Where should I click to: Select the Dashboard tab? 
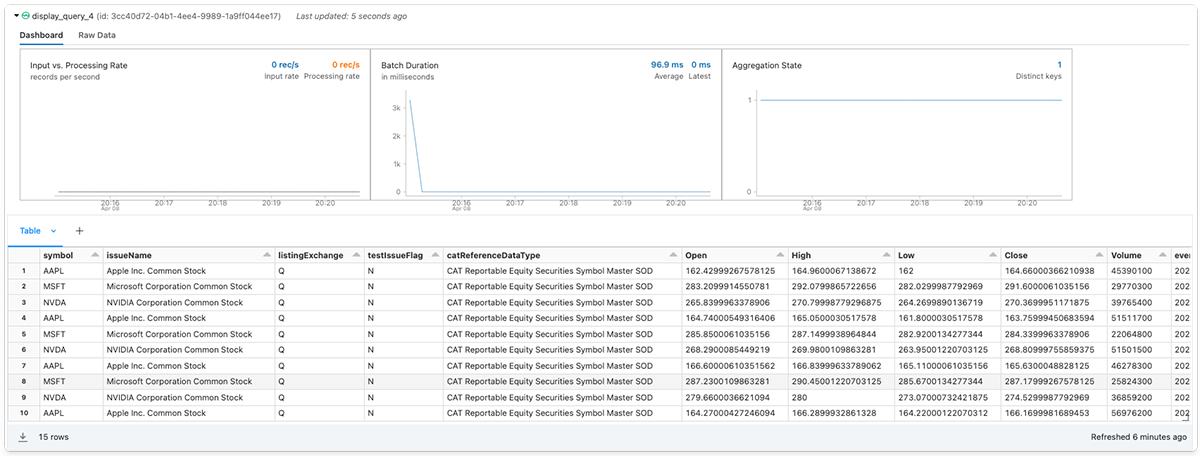pos(41,35)
